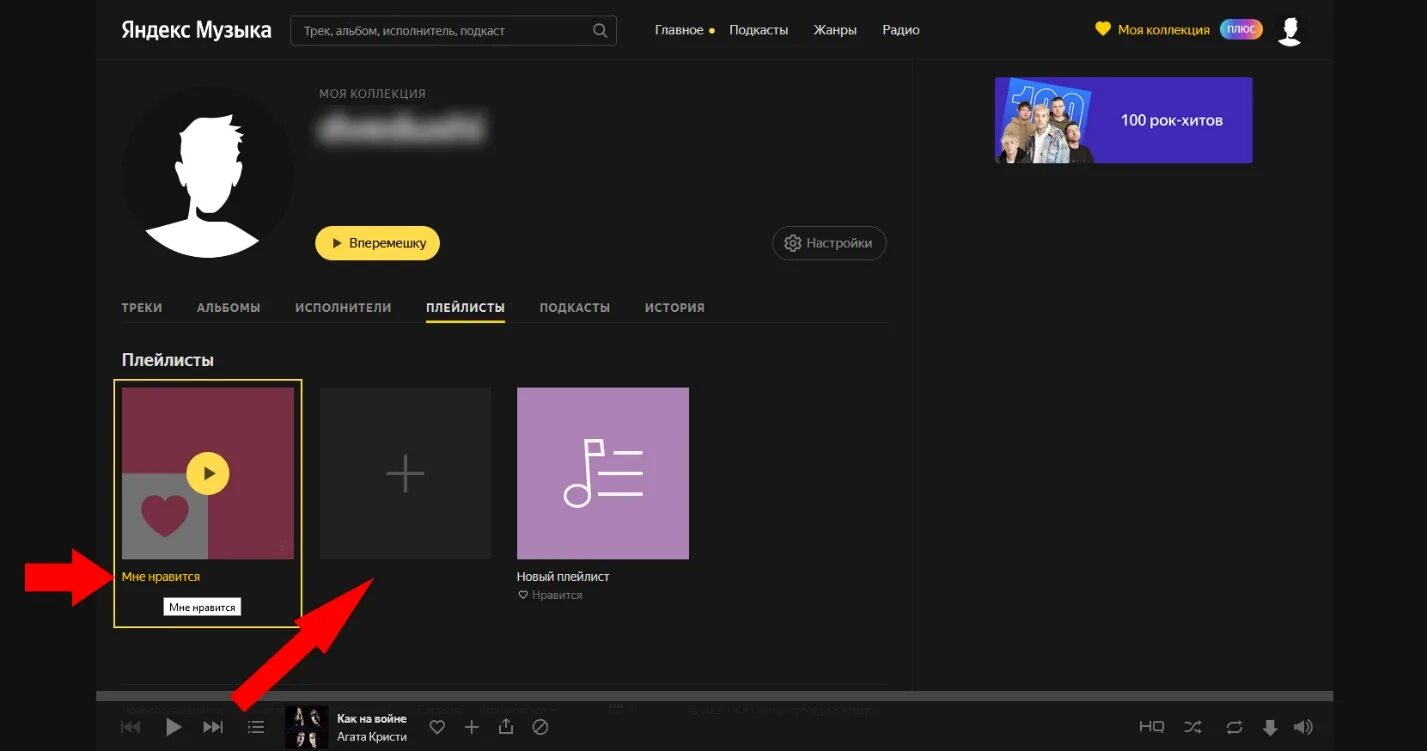Click the Плюс subscription badge

(1241, 30)
